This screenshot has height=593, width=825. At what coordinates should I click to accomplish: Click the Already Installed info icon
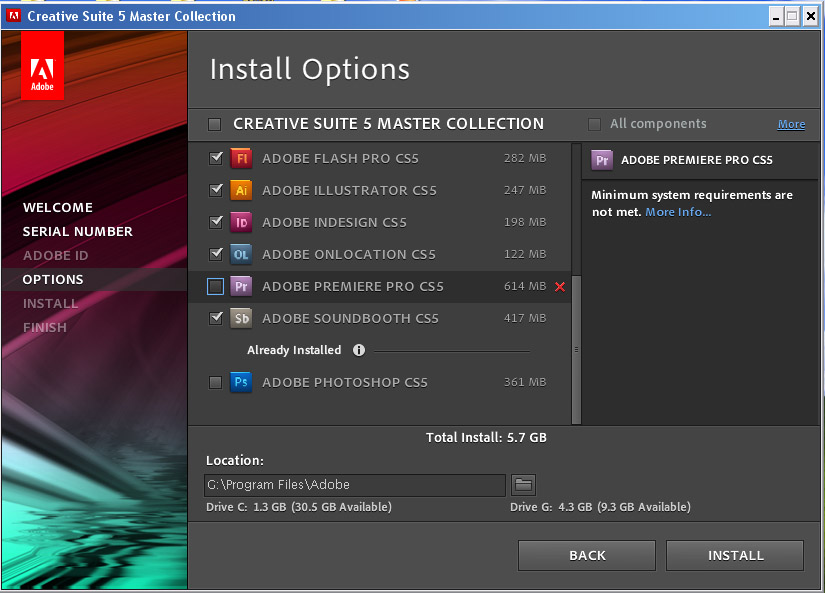point(359,350)
